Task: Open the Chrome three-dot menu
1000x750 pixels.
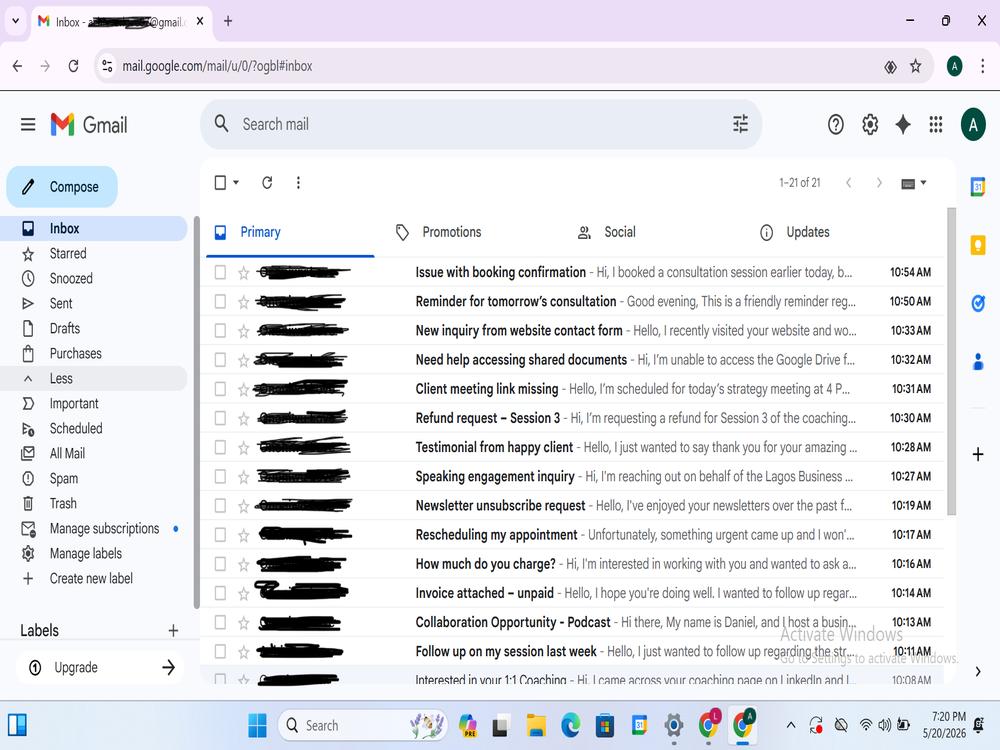Action: click(x=982, y=66)
